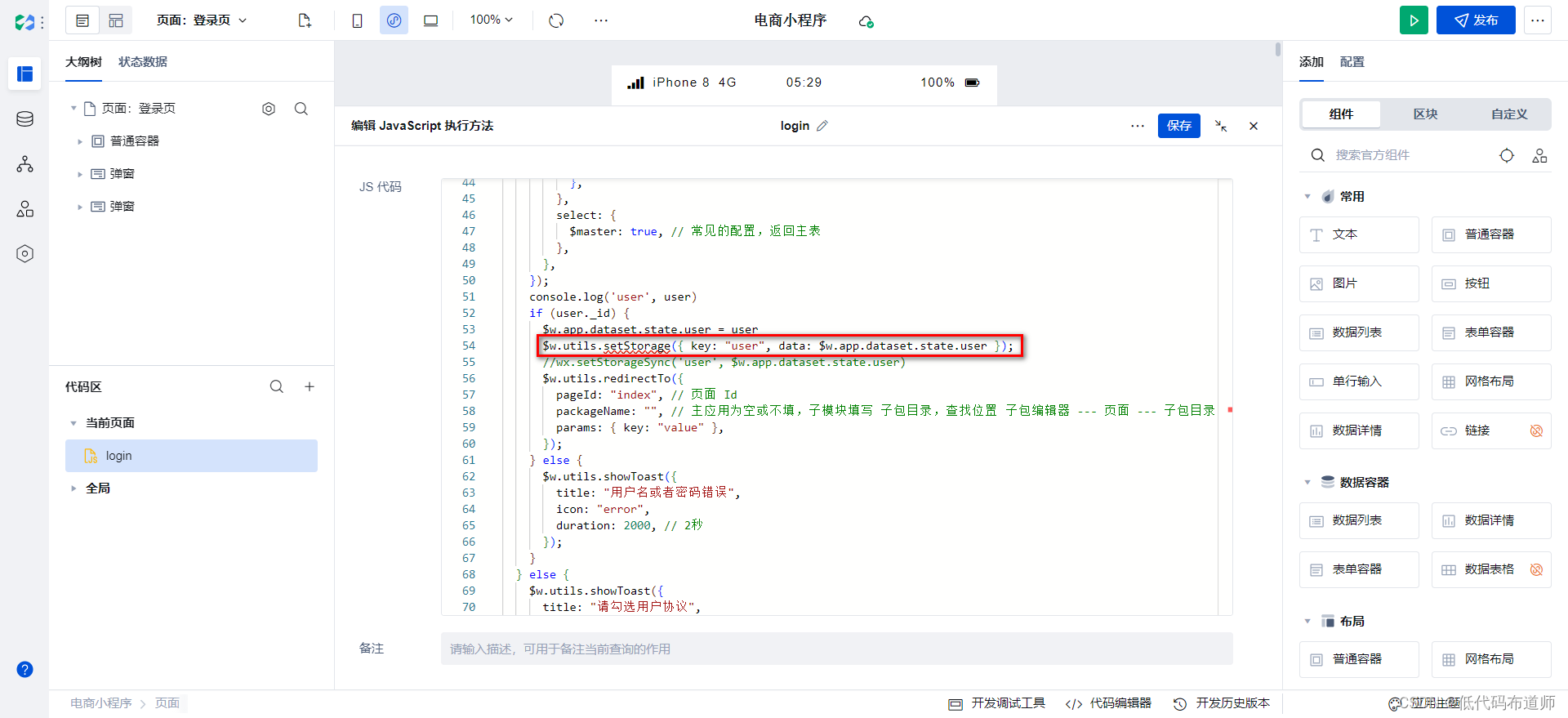Open the page selector dropdown

(202, 20)
